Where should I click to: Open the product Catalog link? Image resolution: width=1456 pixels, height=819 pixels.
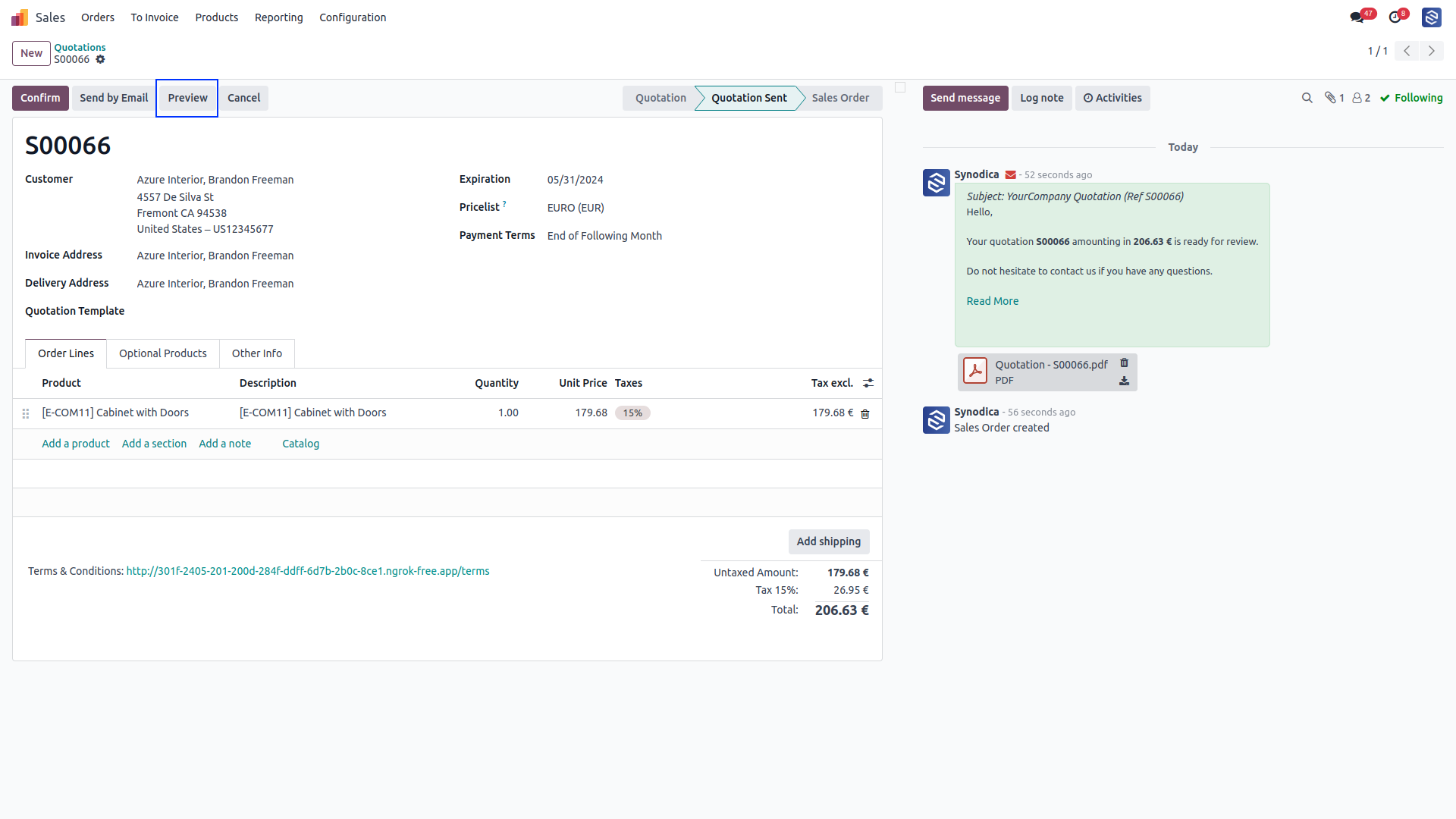[x=300, y=444]
